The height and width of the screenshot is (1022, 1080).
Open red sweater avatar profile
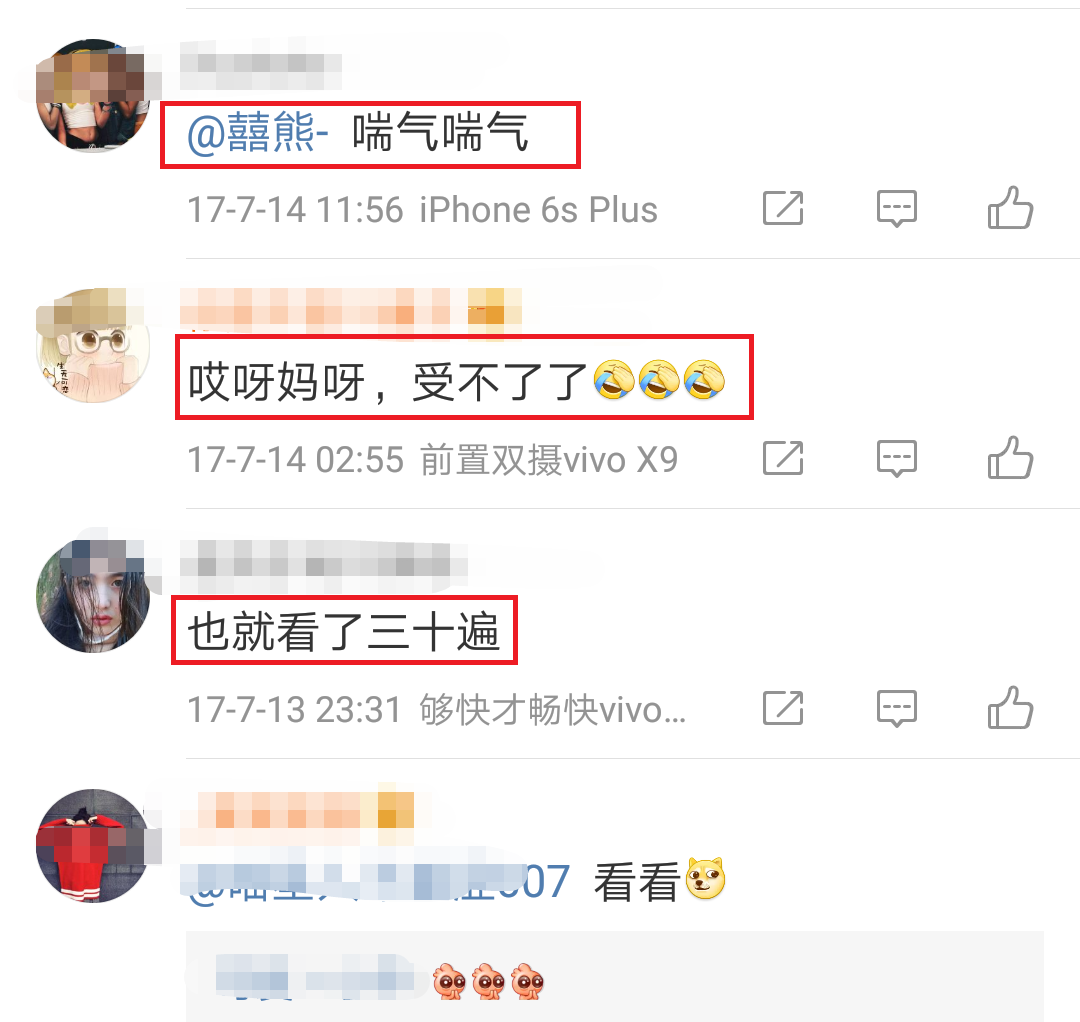click(93, 846)
